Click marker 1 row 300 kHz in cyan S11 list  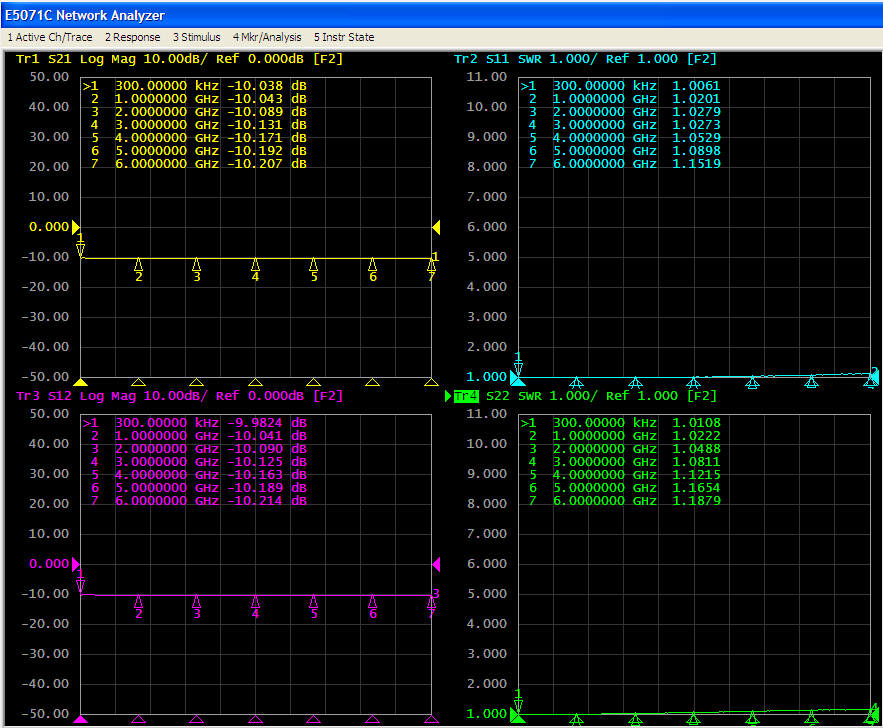click(x=620, y=86)
